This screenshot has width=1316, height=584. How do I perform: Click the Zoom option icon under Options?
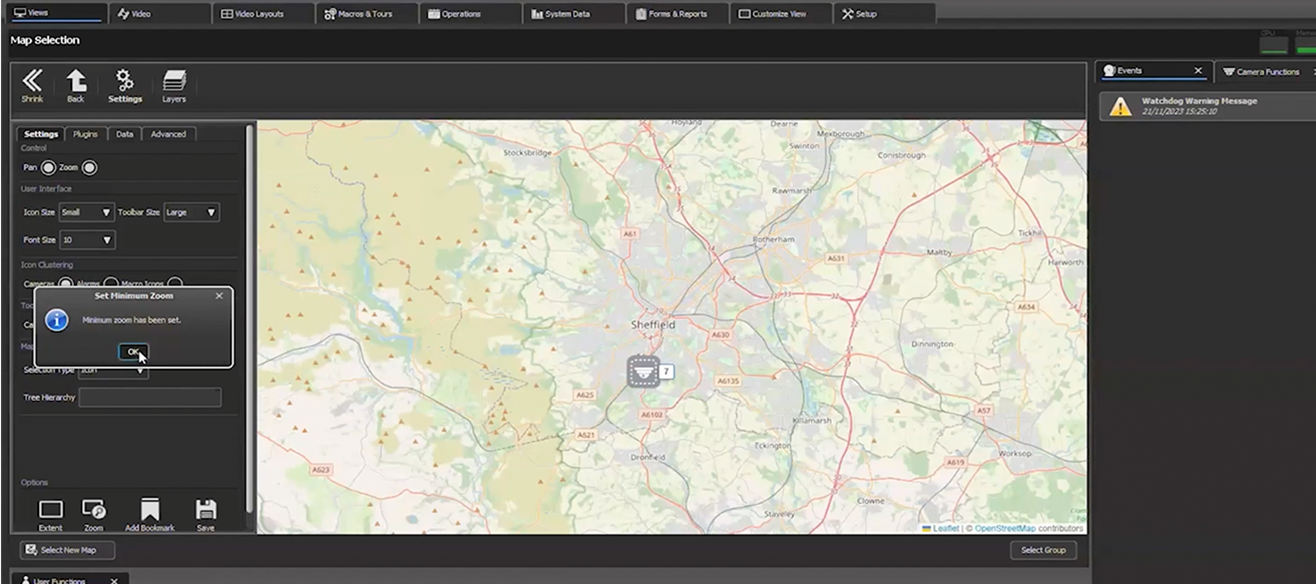pyautogui.click(x=94, y=510)
